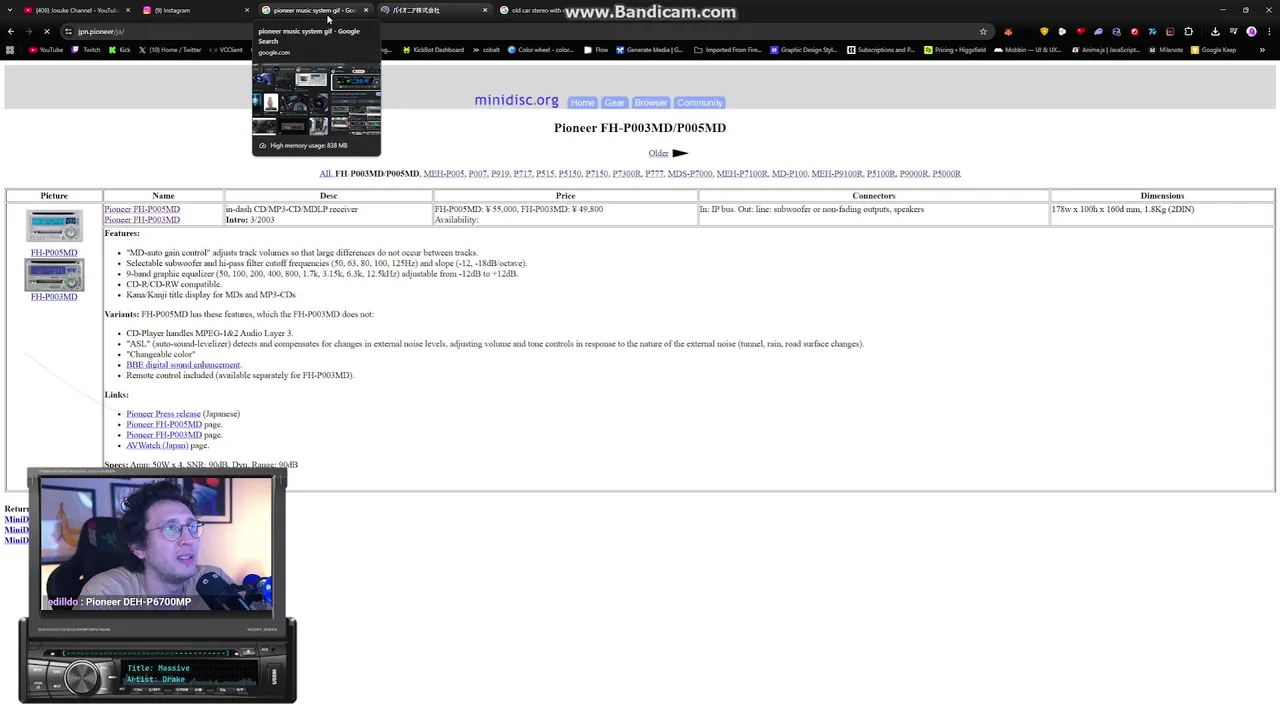The height and width of the screenshot is (720, 1280).
Task: Open the All models link
Action: coord(325,174)
